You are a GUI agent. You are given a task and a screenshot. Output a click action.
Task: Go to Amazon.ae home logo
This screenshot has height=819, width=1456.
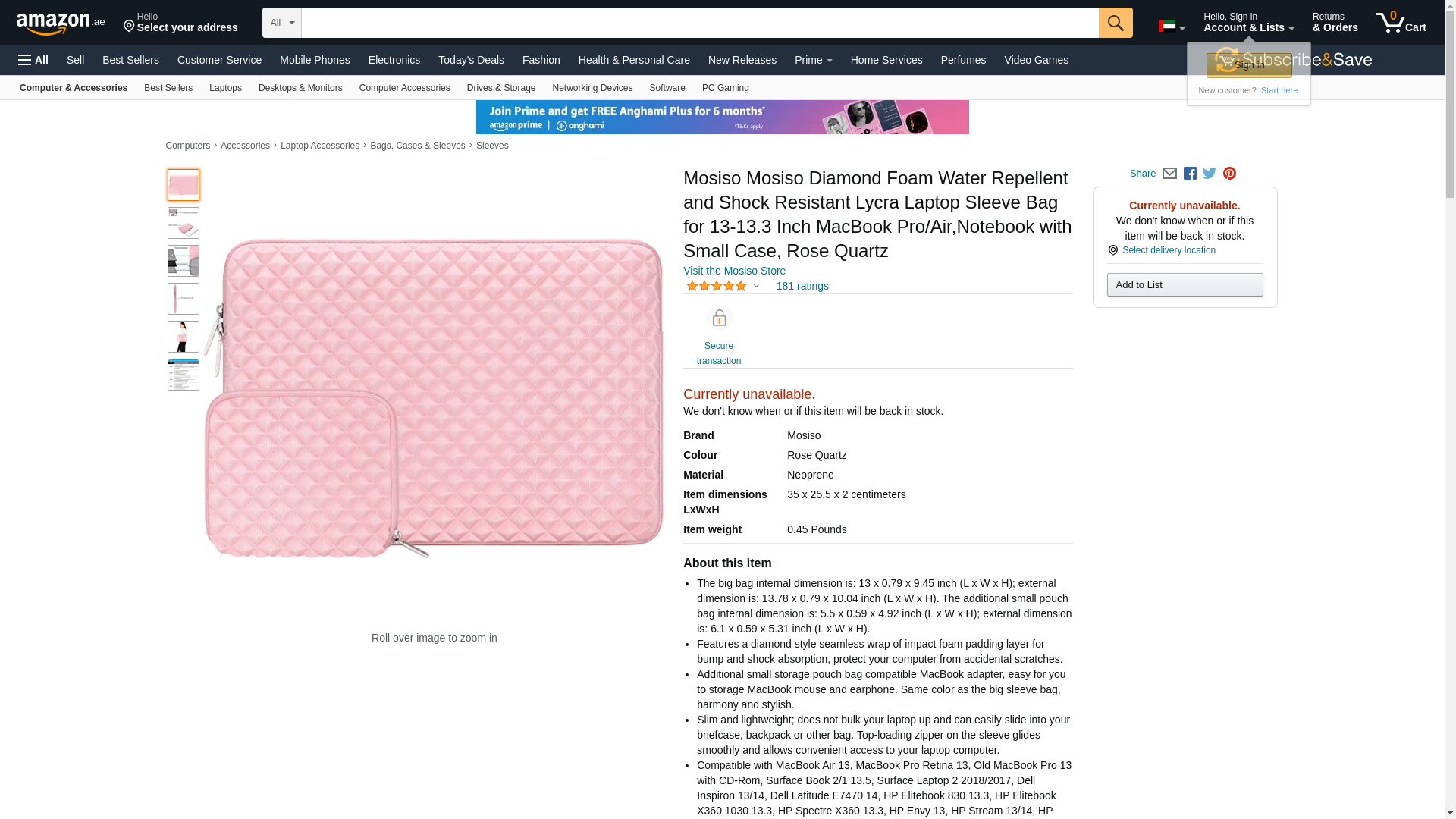click(61, 24)
